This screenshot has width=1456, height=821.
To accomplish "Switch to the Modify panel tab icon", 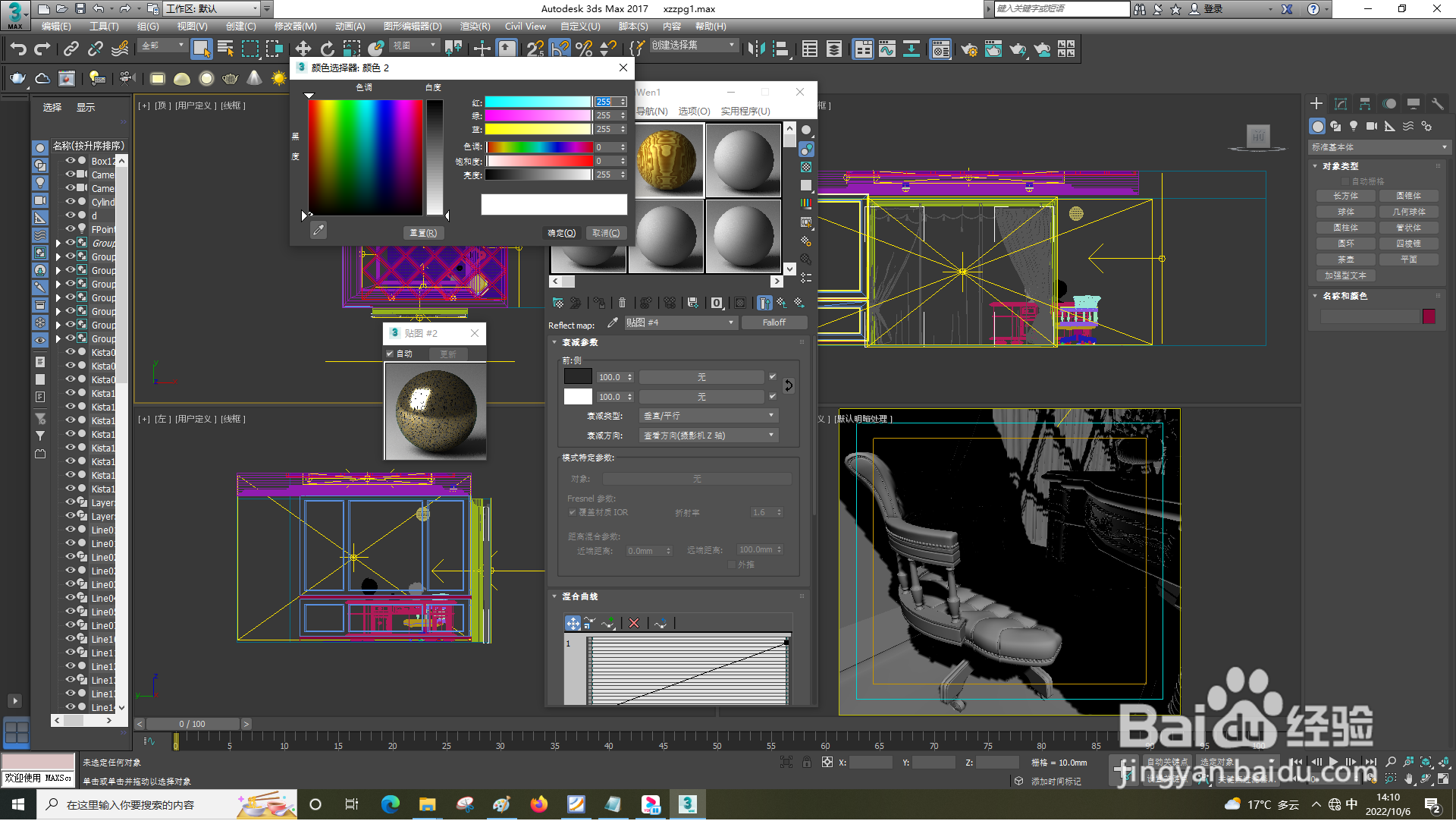I will tap(1341, 104).
